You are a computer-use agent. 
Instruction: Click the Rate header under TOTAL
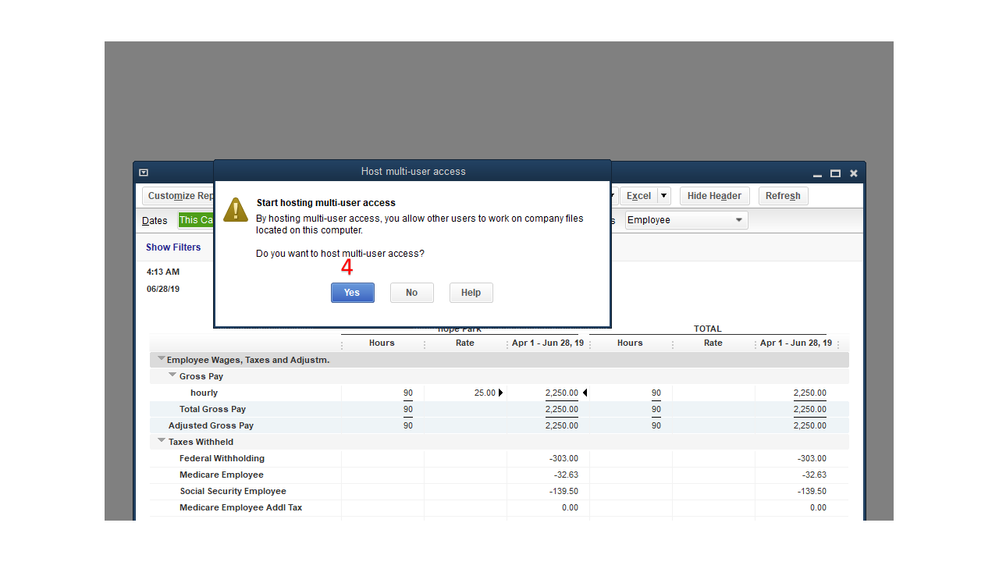click(713, 343)
